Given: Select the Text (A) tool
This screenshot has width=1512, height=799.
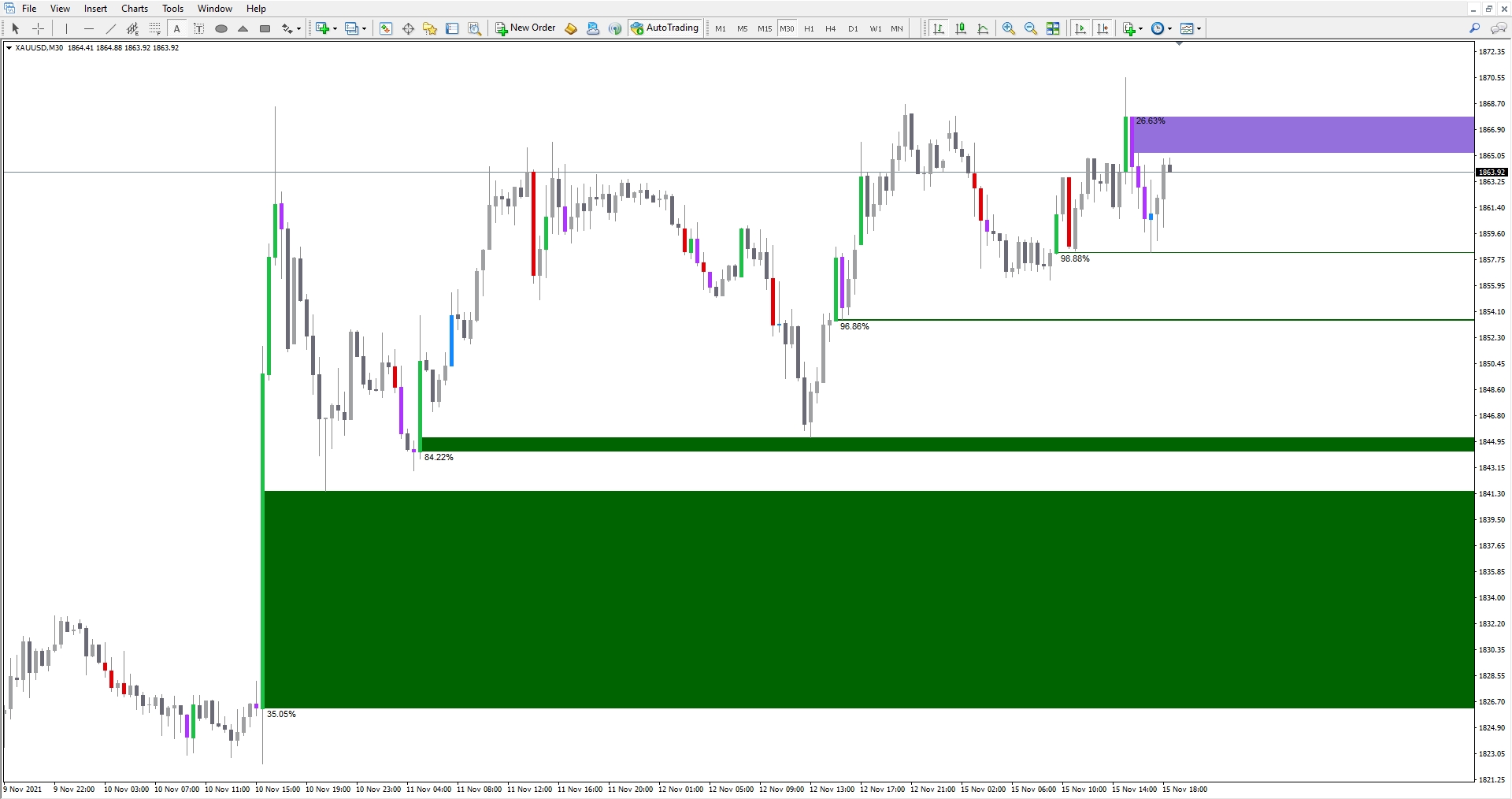Looking at the screenshot, I should (x=177, y=28).
